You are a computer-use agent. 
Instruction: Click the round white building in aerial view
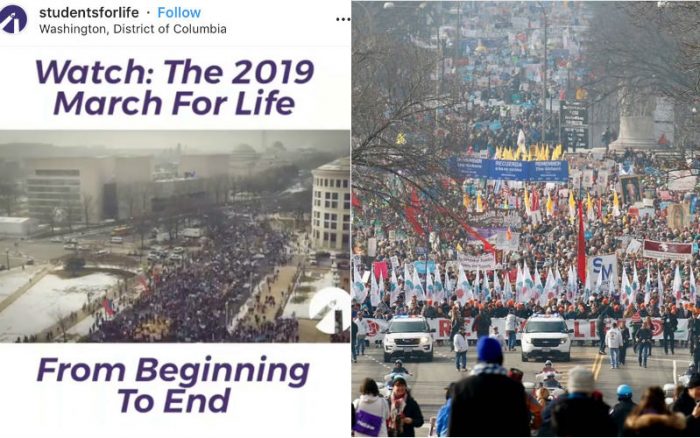click(331, 205)
